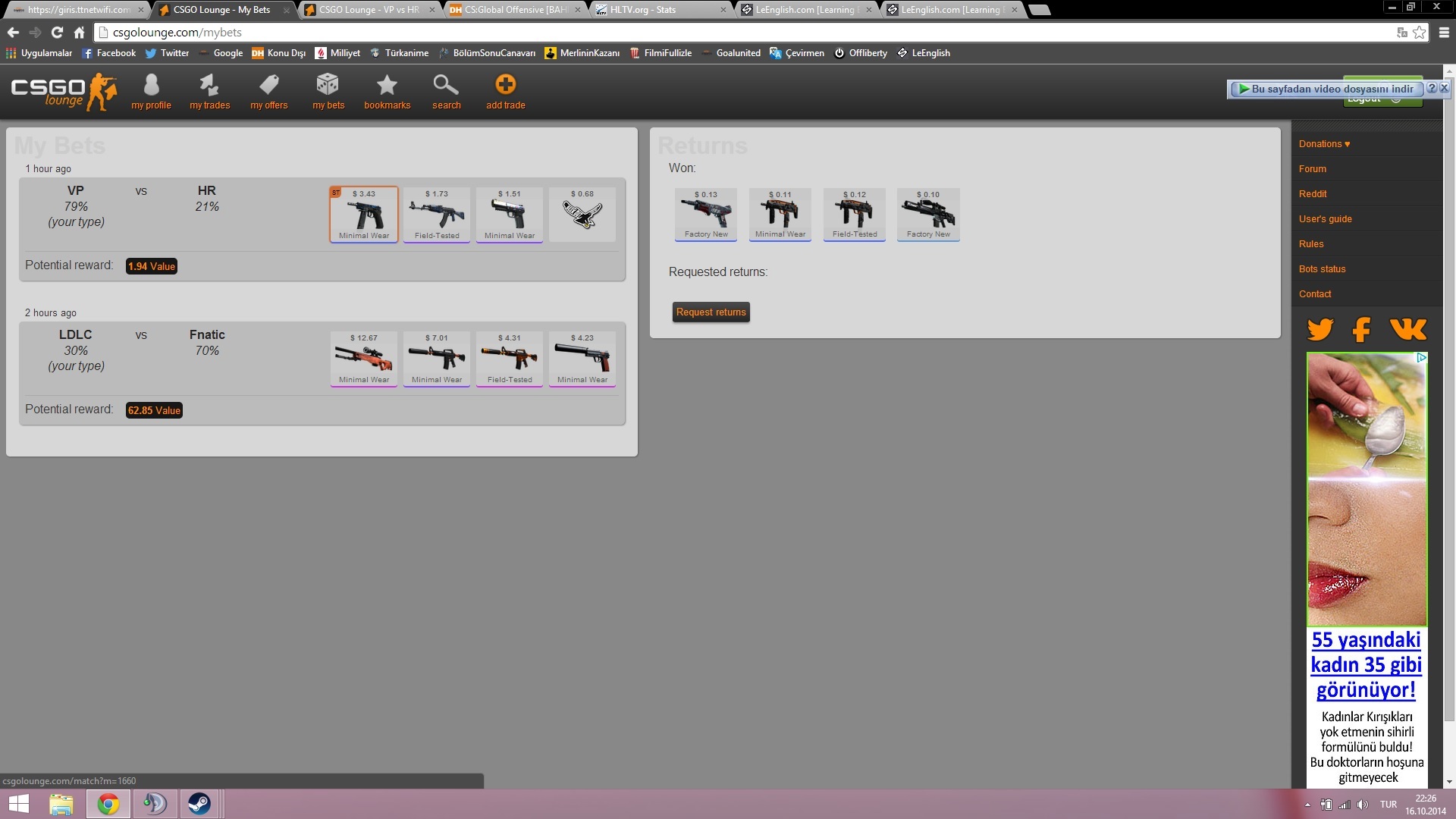Select the $0.68 sticker item
This screenshot has width=1456, height=819.
pyautogui.click(x=582, y=215)
